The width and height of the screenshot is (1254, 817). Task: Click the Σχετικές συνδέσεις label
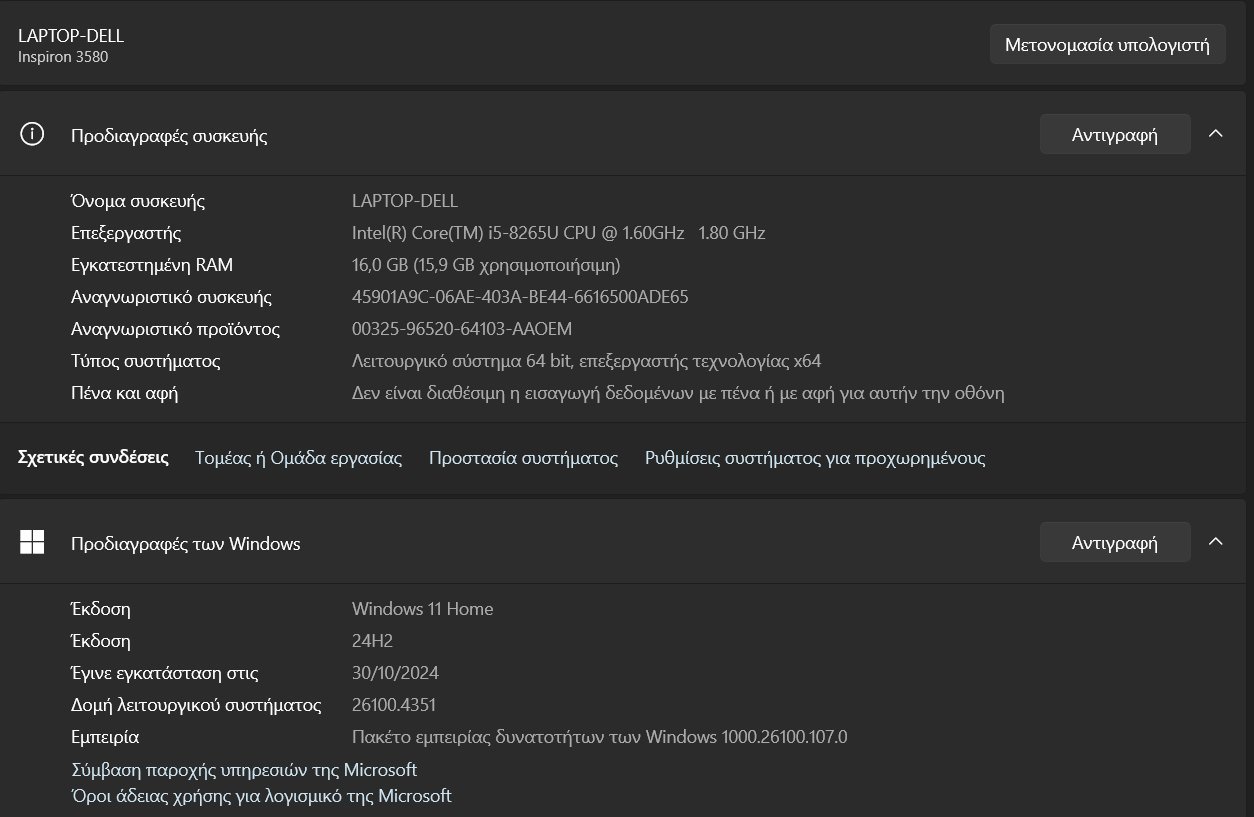pos(93,458)
